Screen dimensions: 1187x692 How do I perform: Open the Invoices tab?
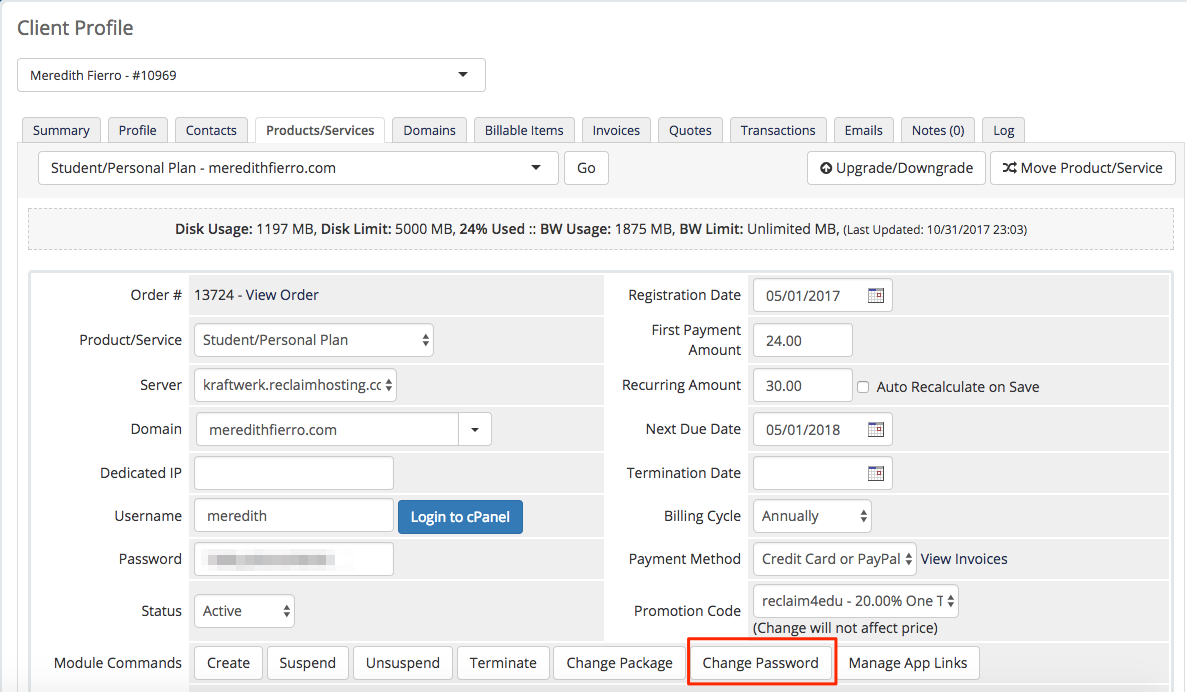coord(616,130)
